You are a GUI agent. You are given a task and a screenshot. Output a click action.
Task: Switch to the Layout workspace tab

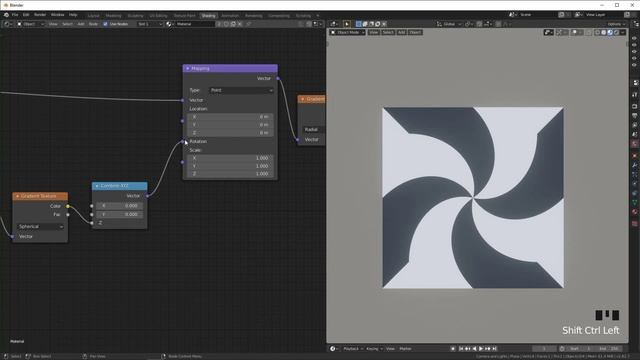(93, 16)
